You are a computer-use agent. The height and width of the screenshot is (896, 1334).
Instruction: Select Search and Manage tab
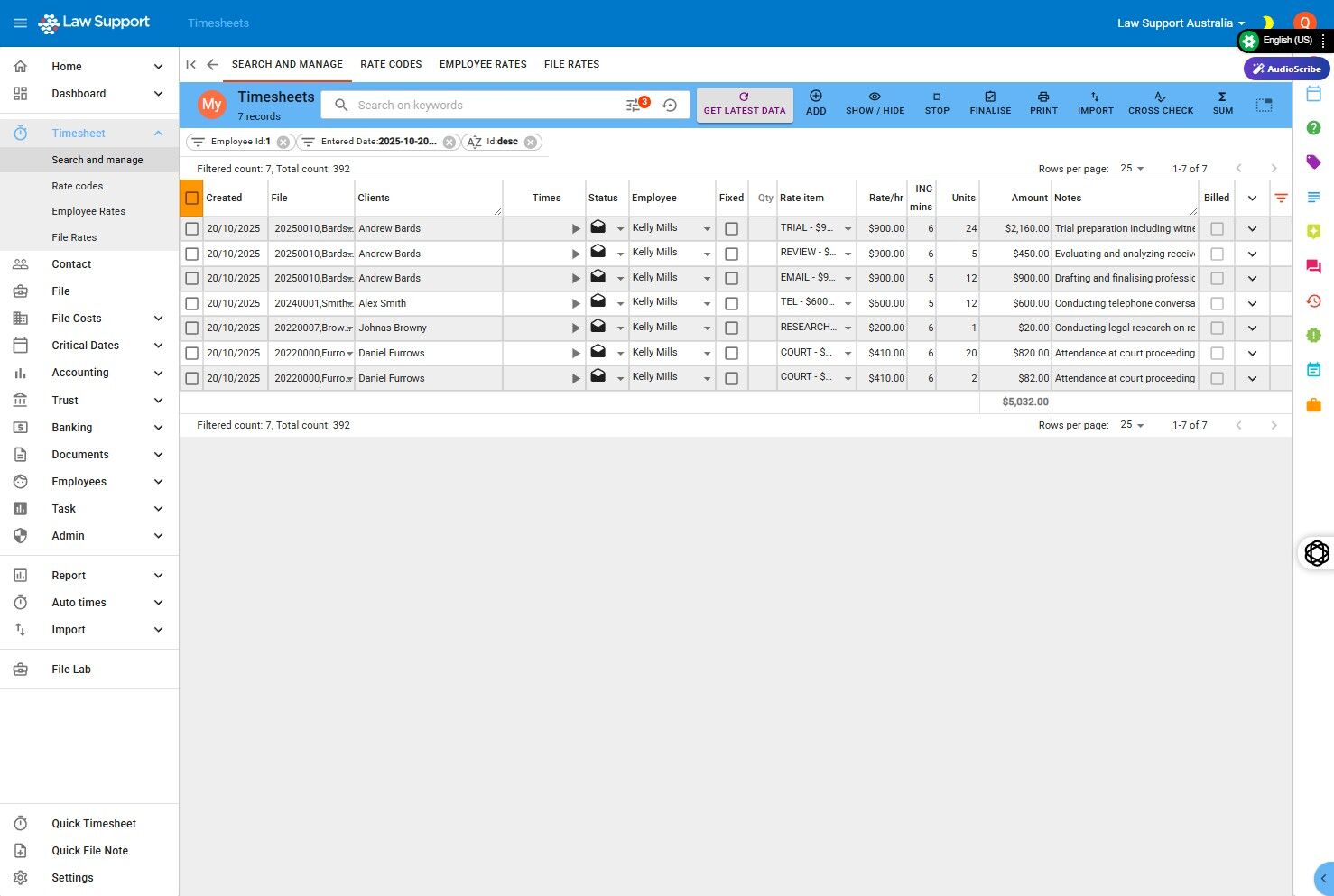[x=287, y=64]
